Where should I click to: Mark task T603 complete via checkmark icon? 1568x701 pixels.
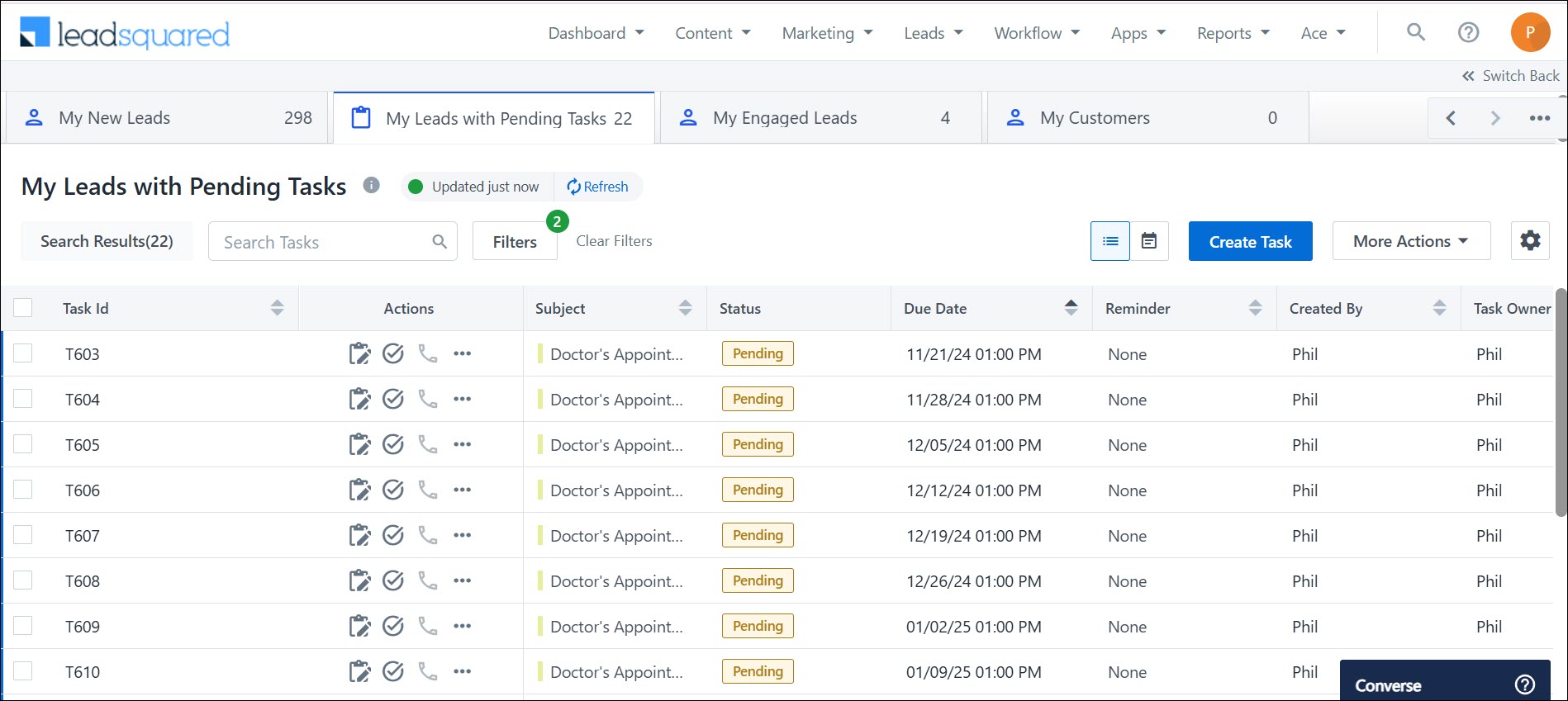[x=393, y=353]
